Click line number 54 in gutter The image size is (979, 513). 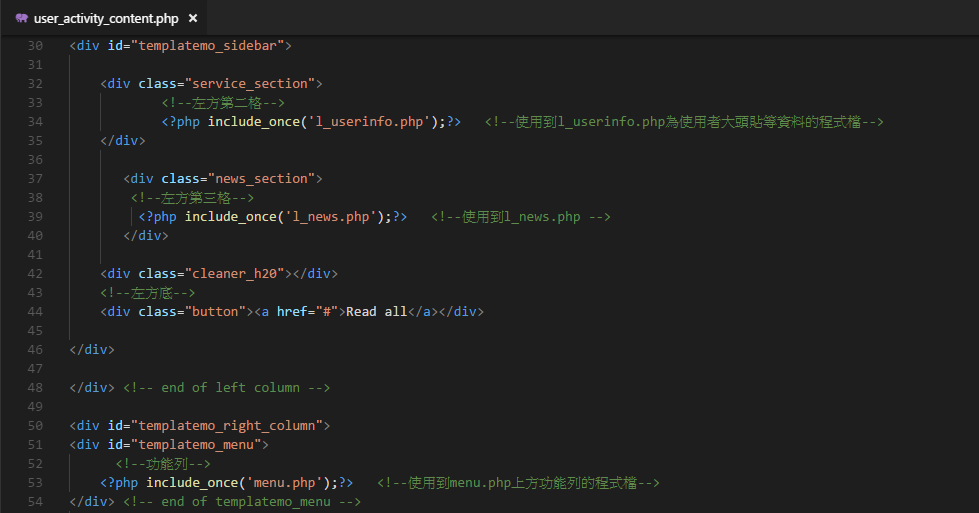[36, 501]
